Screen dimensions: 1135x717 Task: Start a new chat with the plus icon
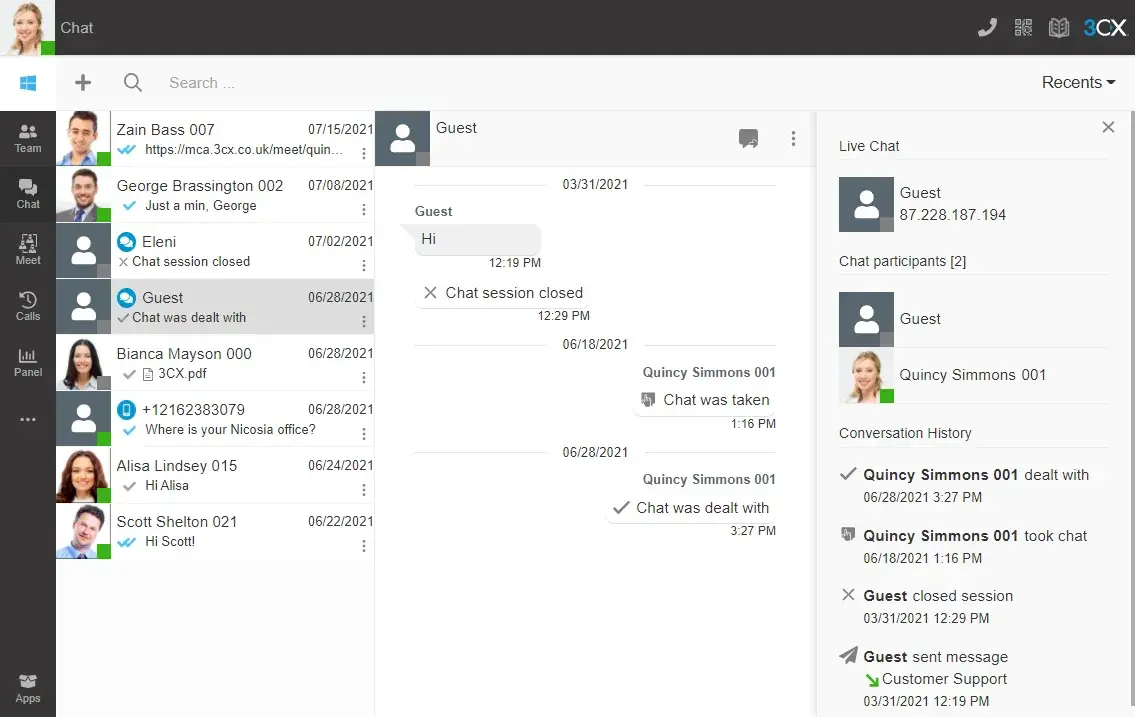click(x=83, y=82)
